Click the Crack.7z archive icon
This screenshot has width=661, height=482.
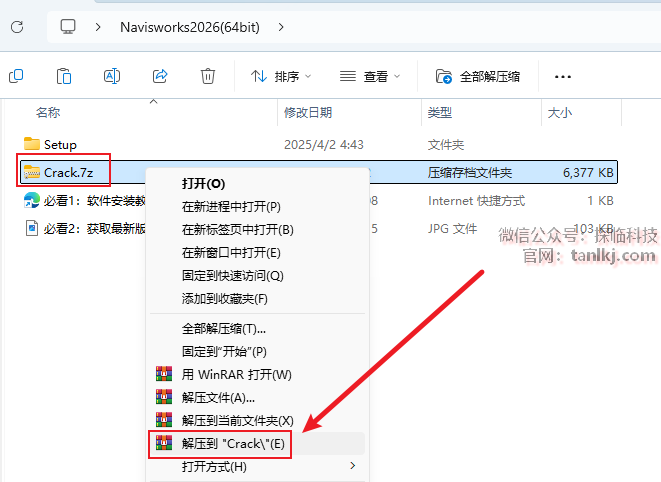[x=32, y=172]
